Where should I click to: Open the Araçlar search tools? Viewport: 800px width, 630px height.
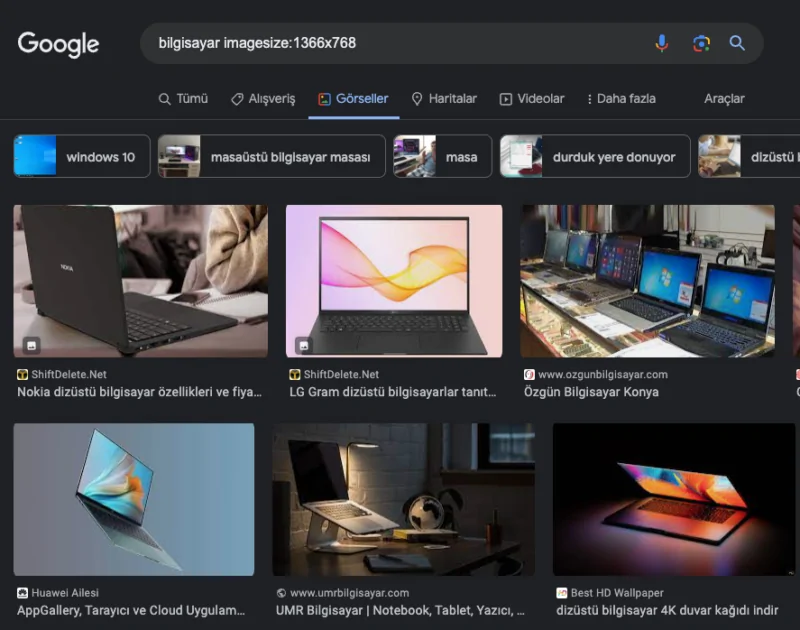724,99
